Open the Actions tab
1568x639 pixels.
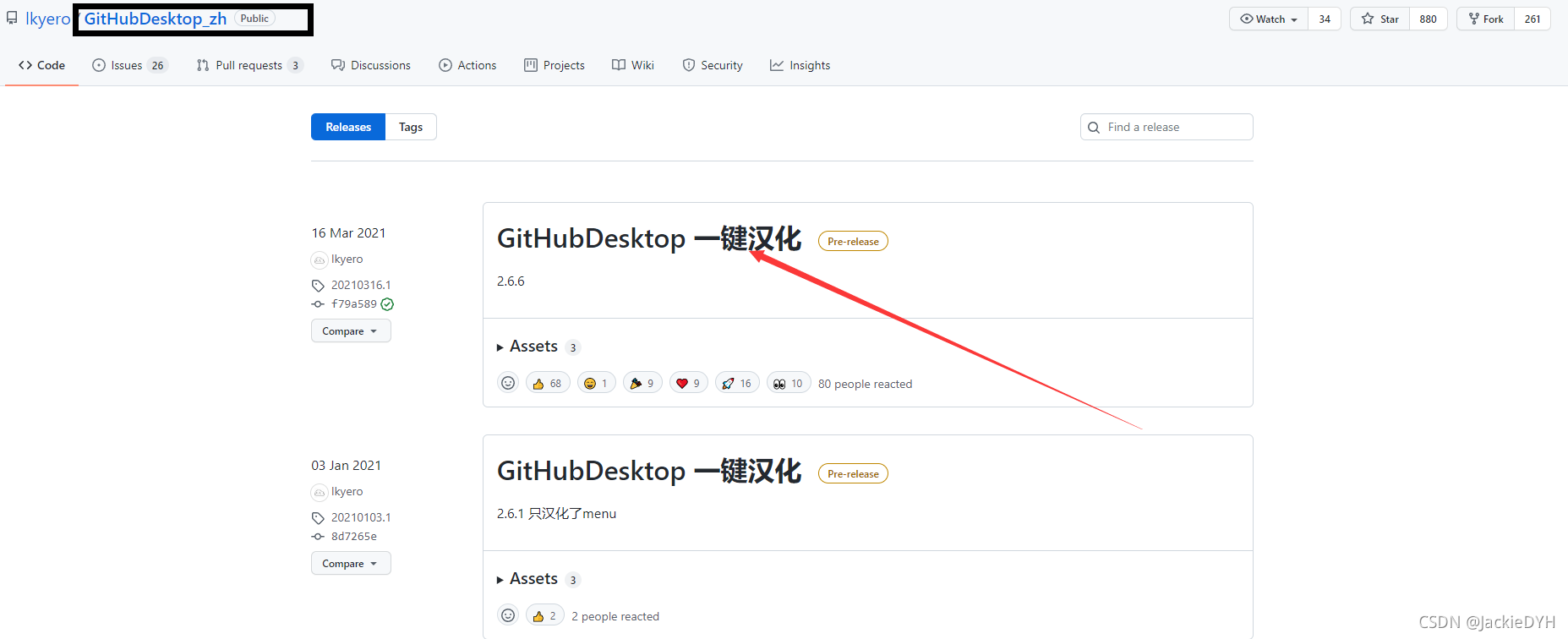click(x=467, y=65)
